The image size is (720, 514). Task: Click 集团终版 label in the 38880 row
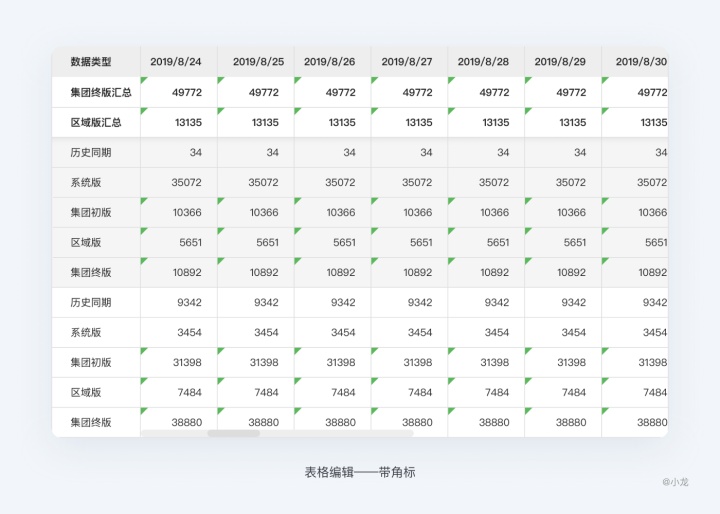(91, 422)
